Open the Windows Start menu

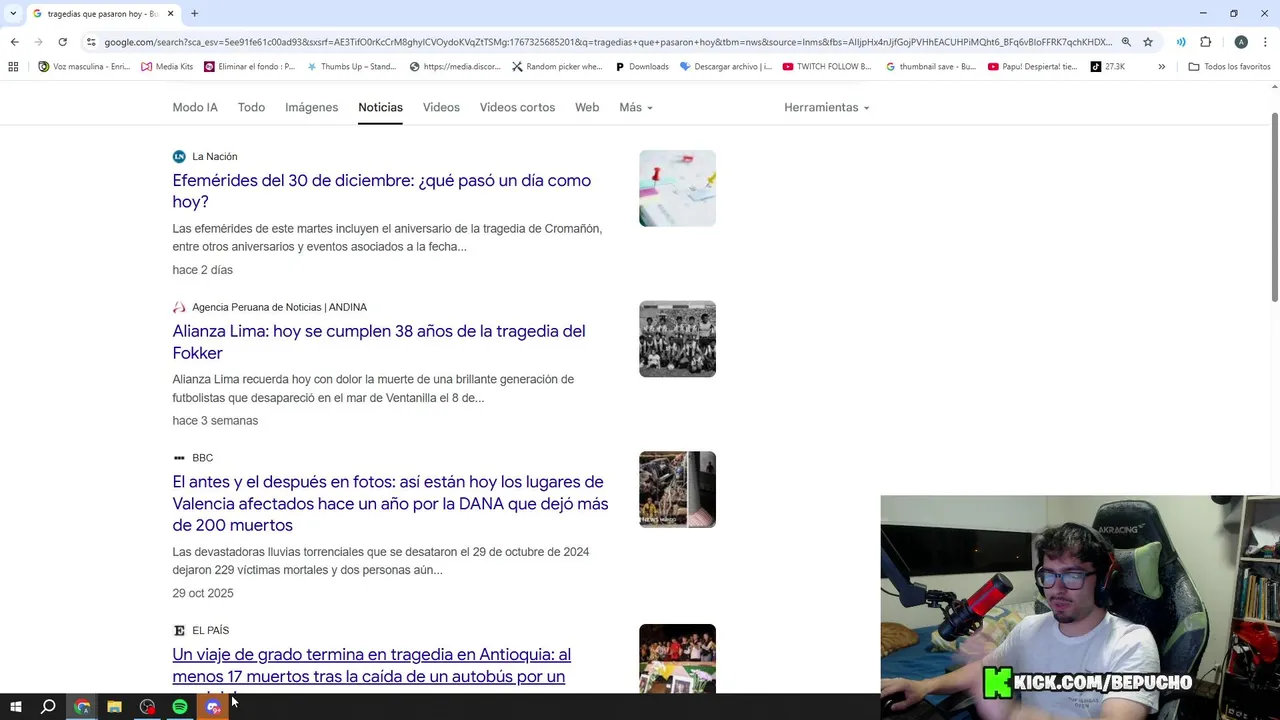(x=15, y=707)
